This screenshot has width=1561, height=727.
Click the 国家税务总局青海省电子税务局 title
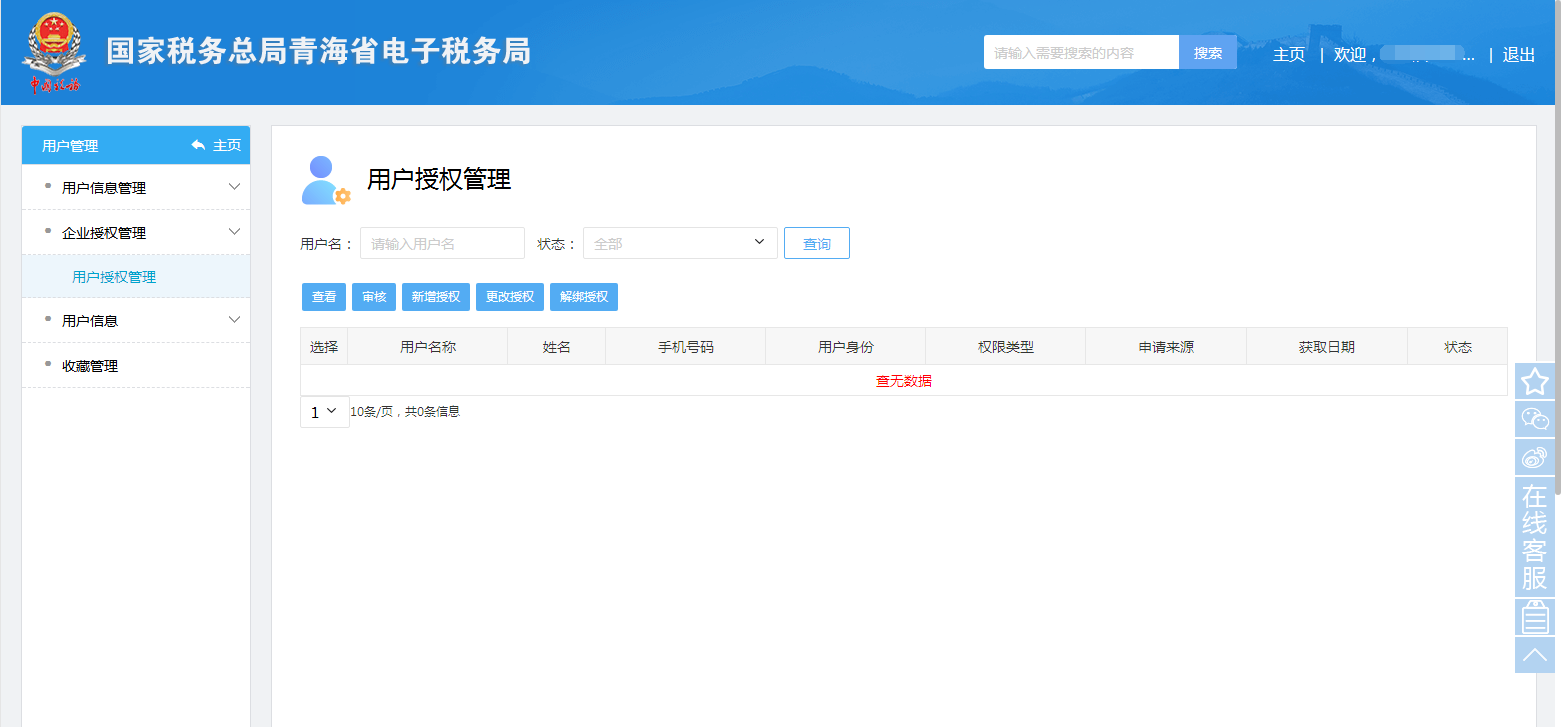tap(319, 51)
